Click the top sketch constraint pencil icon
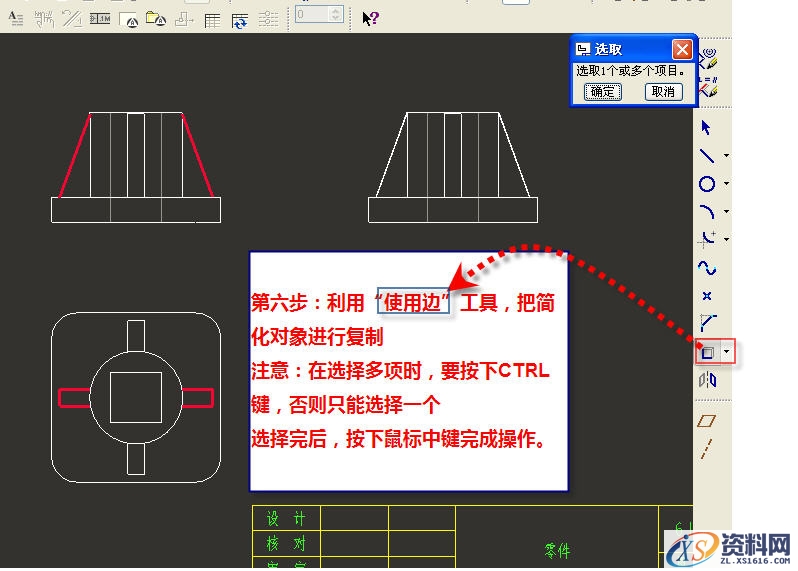Viewport: 798px width, 571px height. [708, 59]
